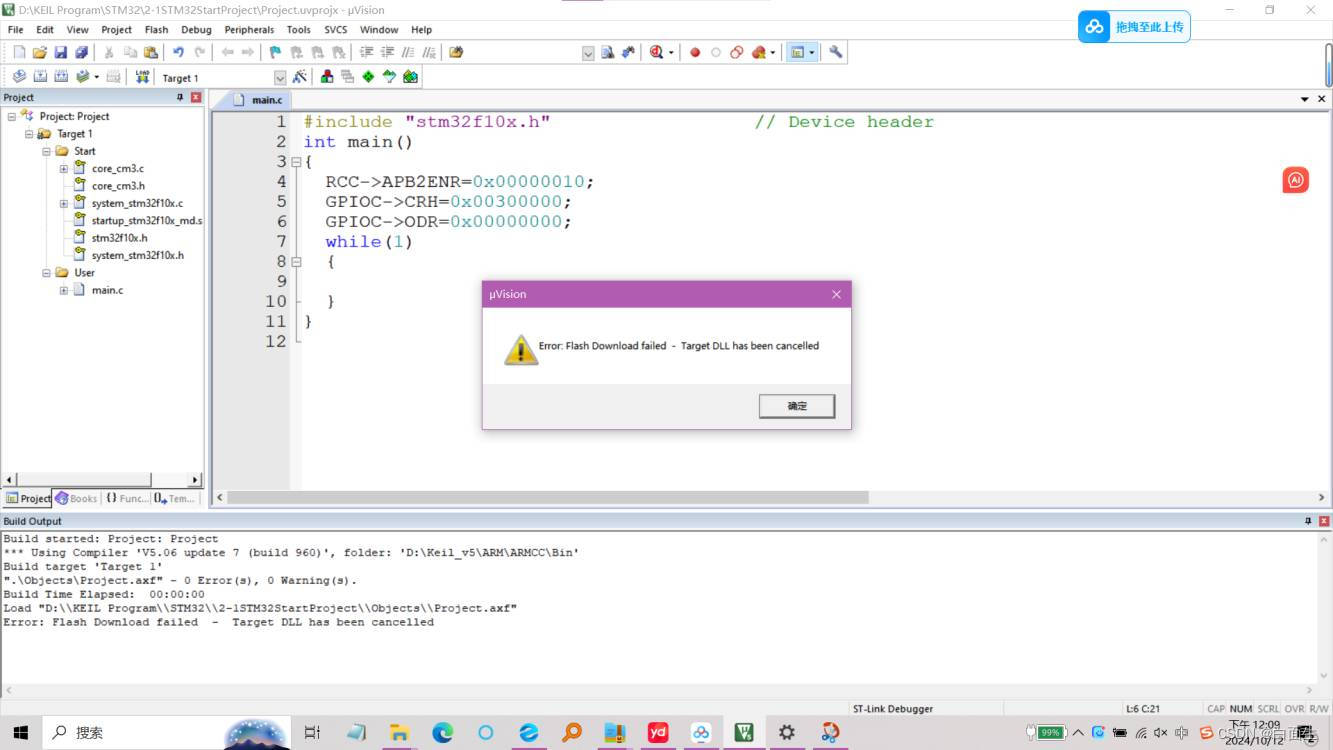Indent selected lines icon

click(x=366, y=52)
